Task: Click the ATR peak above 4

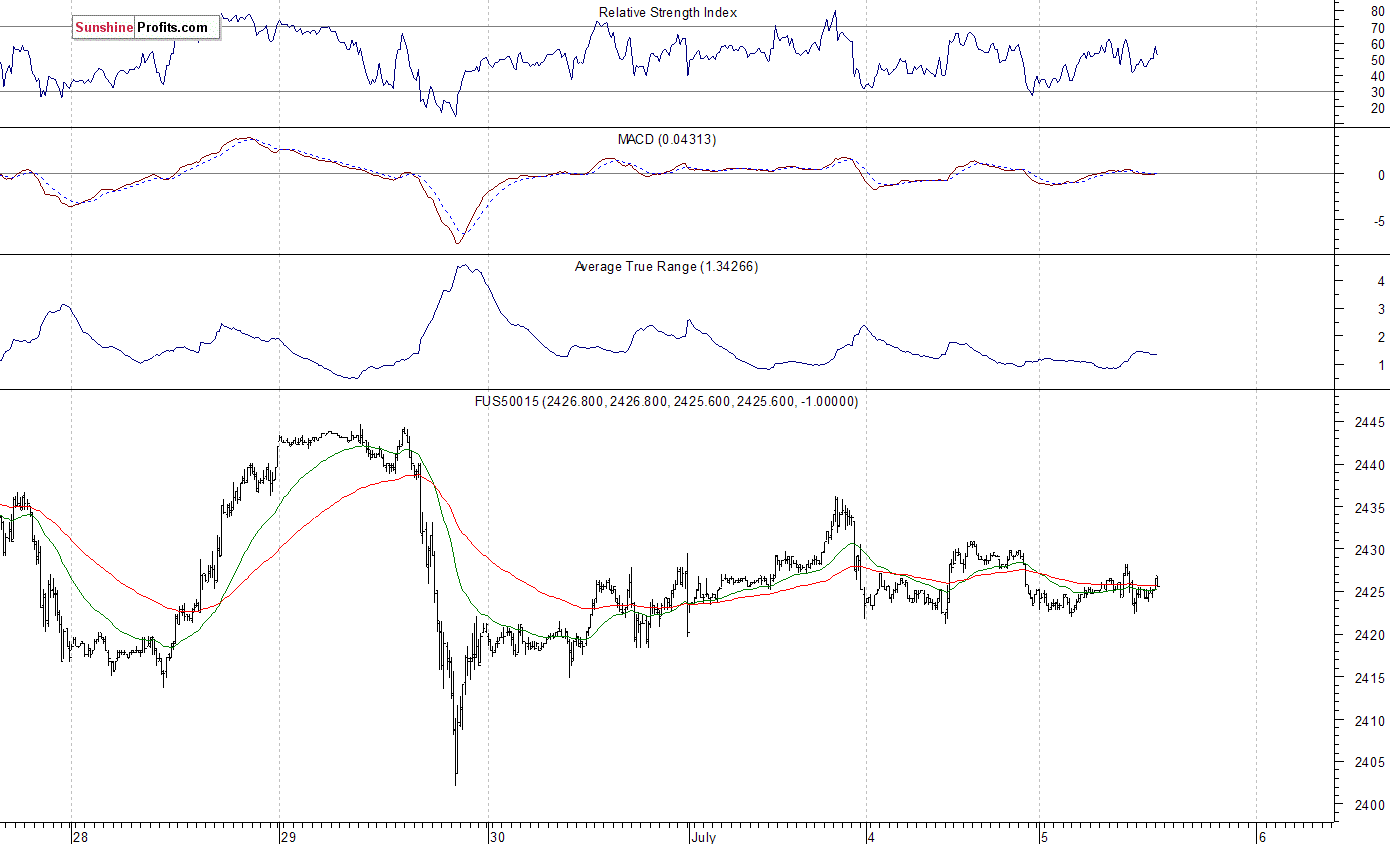Action: 463,267
